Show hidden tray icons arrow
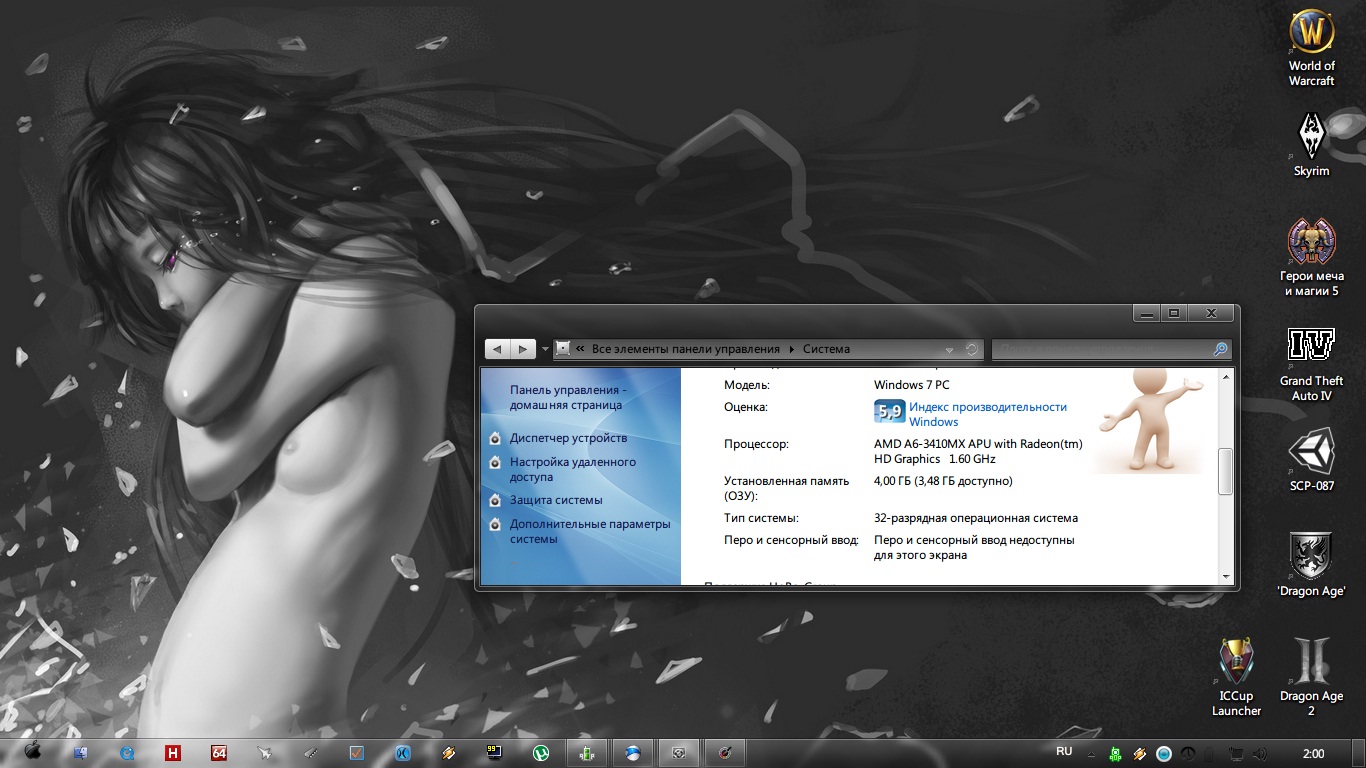 1091,754
